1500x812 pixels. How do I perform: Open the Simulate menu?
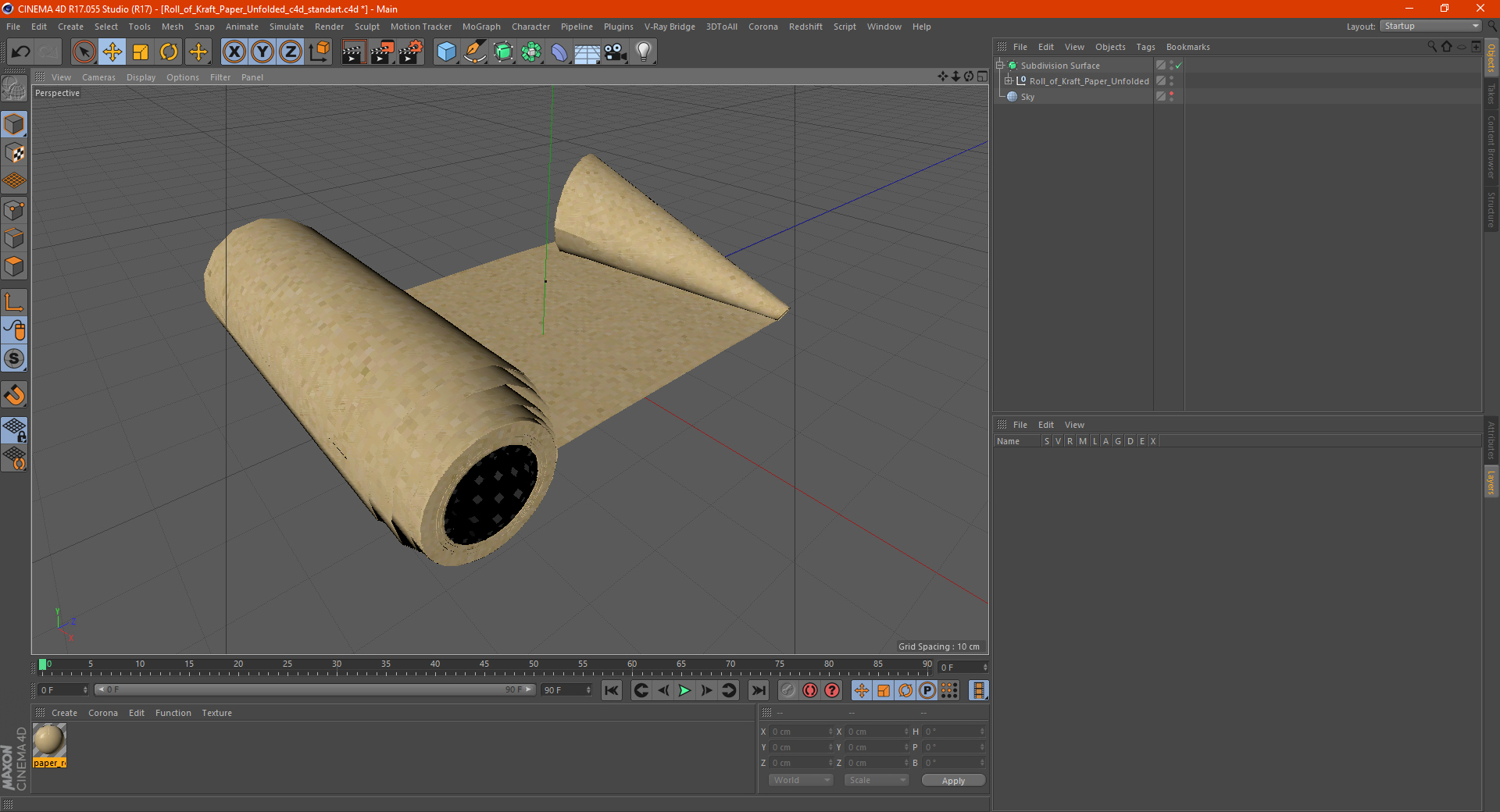(287, 27)
